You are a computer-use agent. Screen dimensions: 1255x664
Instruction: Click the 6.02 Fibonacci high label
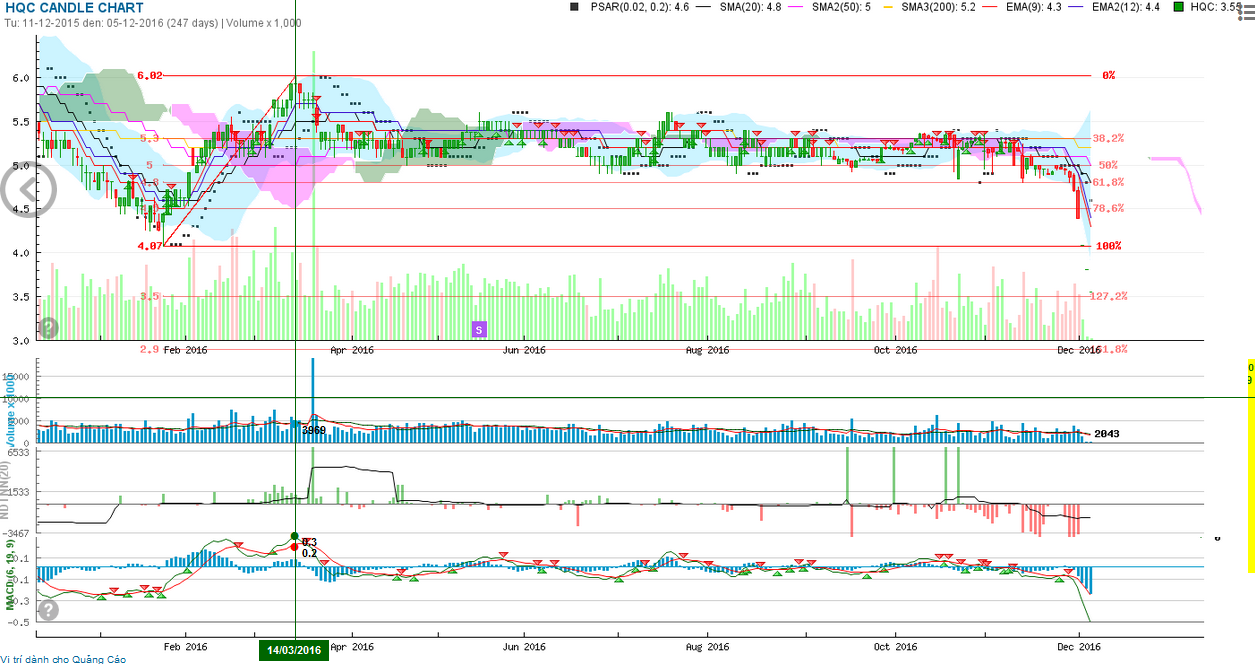click(x=150, y=75)
